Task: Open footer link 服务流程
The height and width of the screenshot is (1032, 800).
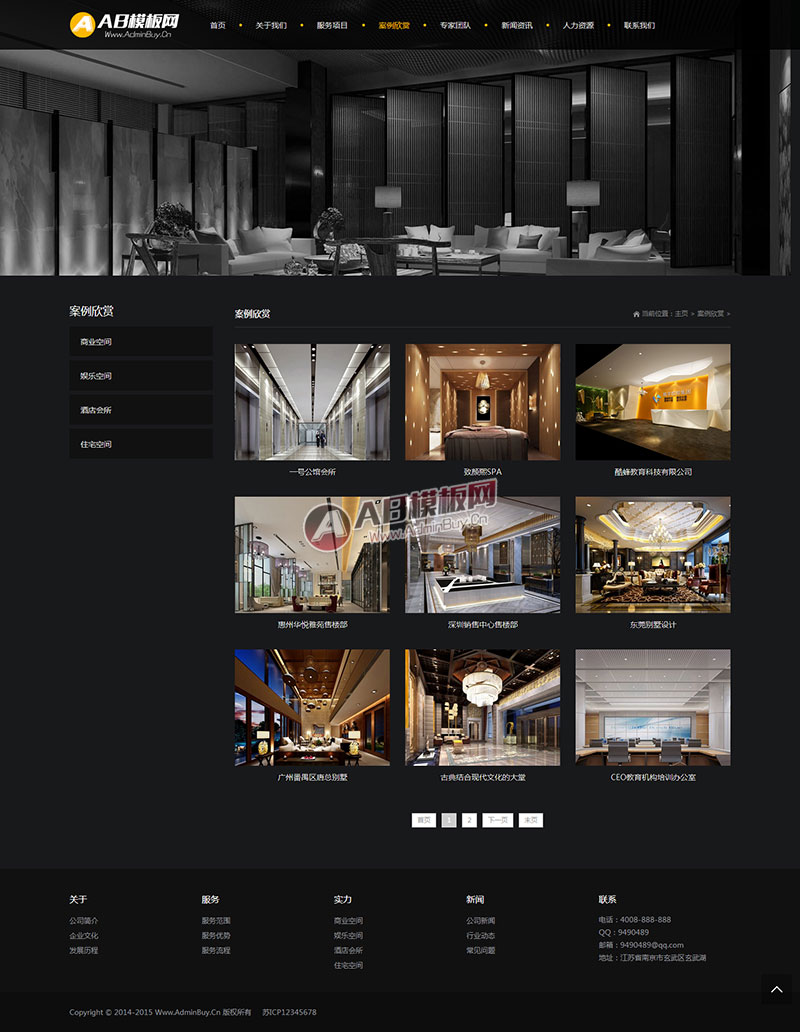Action: [216, 950]
